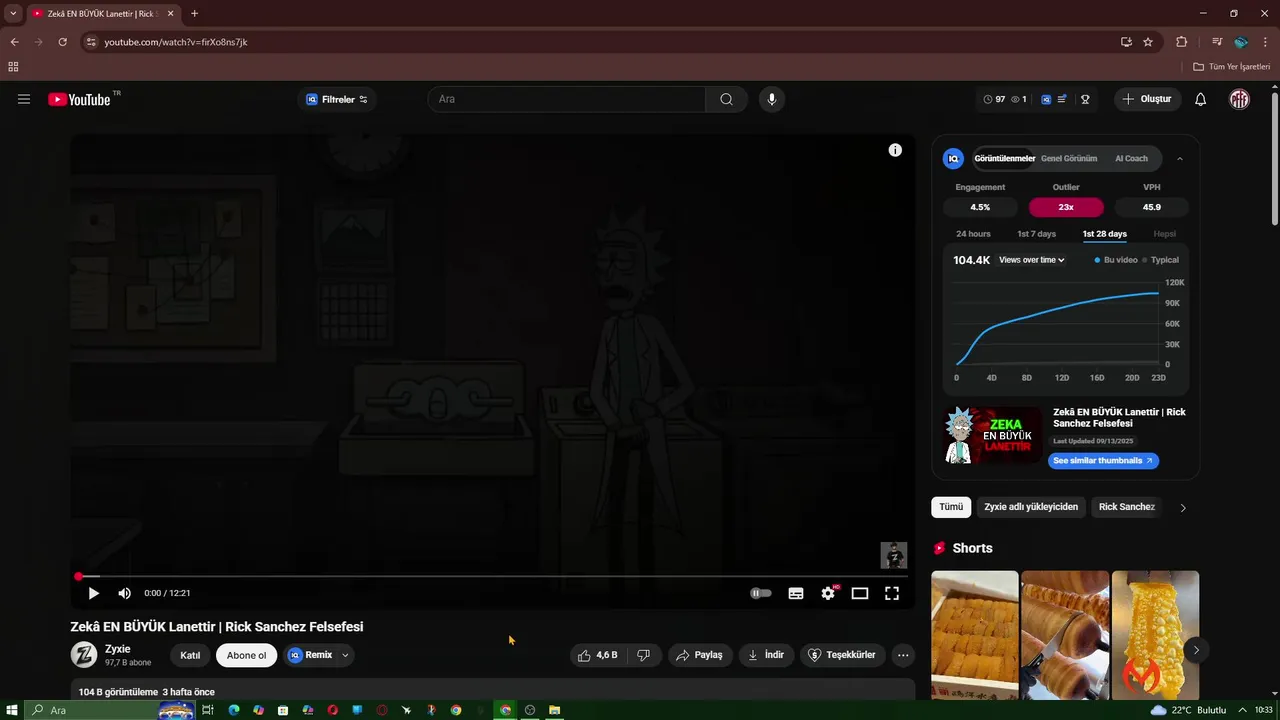Click the Outlier 23x badge
Image resolution: width=1280 pixels, height=720 pixels.
(1066, 207)
